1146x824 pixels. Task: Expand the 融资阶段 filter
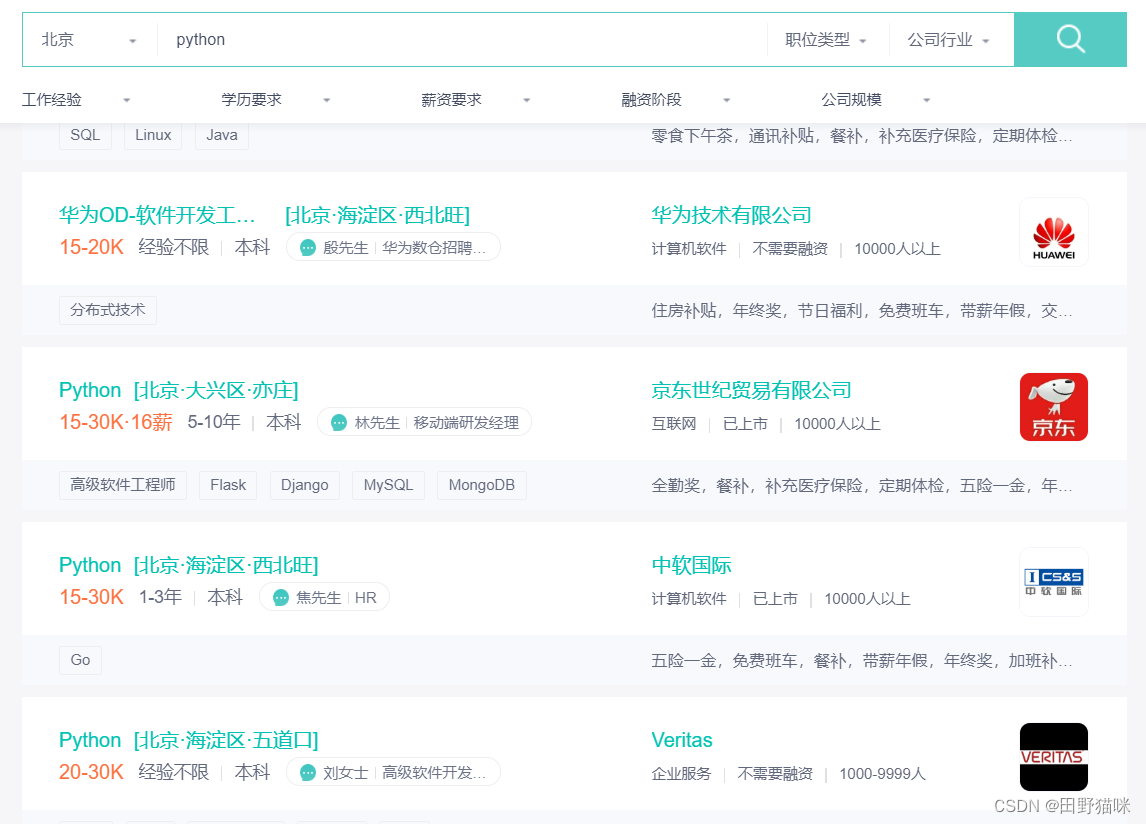[x=675, y=99]
